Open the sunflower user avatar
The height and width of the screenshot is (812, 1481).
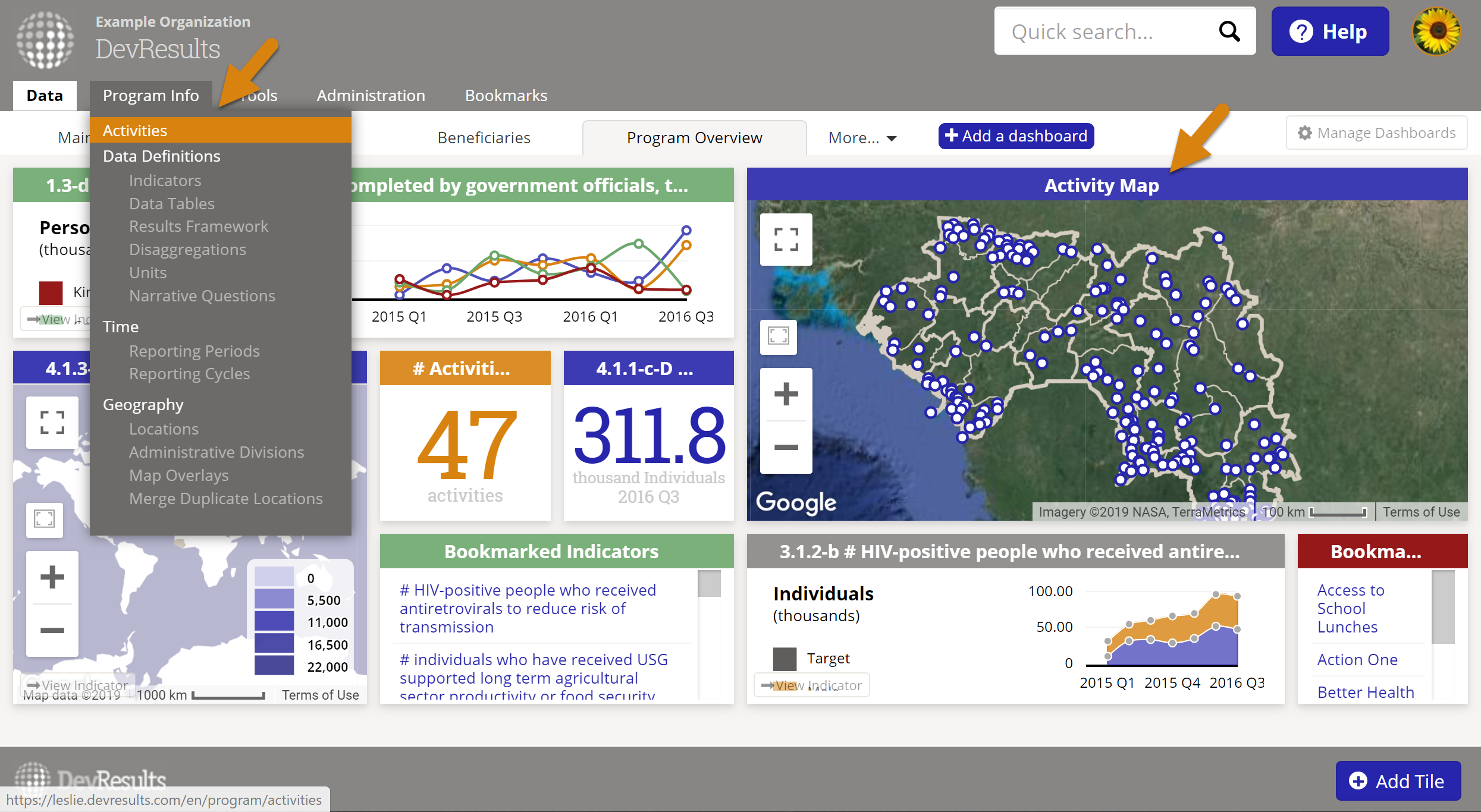(x=1436, y=31)
